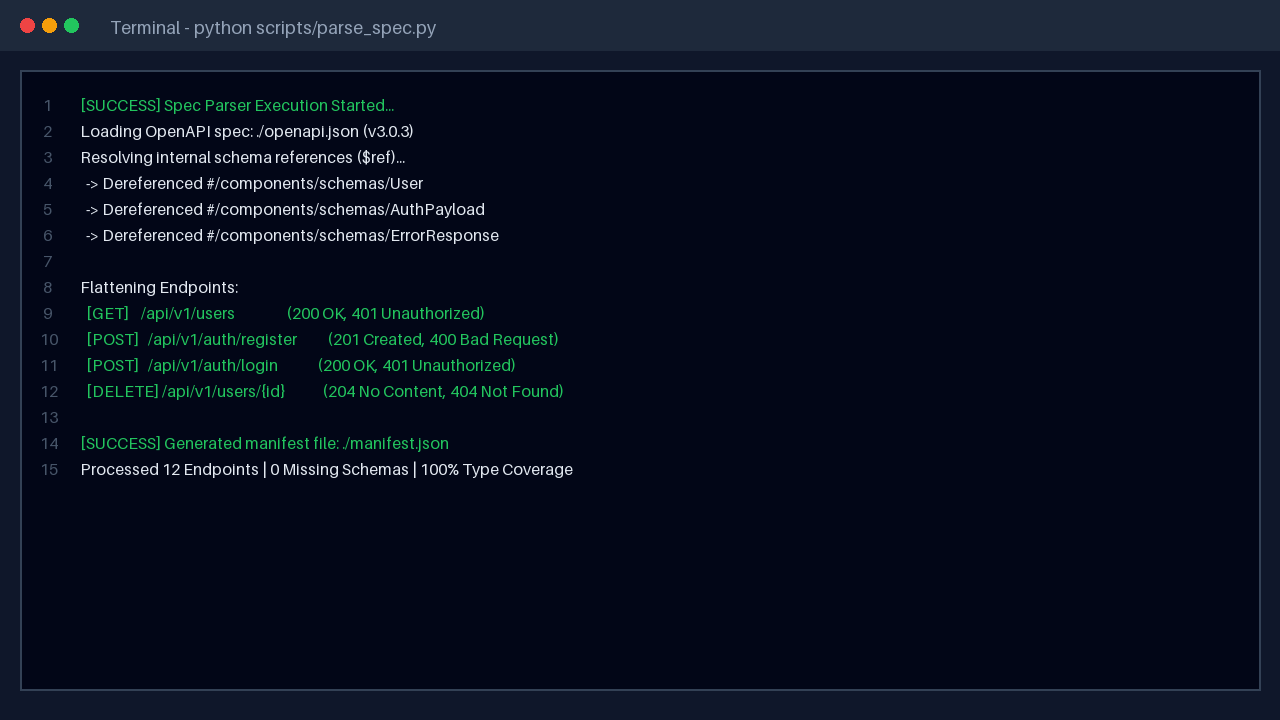
Task: Click line number 13 in the gutter
Action: 50,418
